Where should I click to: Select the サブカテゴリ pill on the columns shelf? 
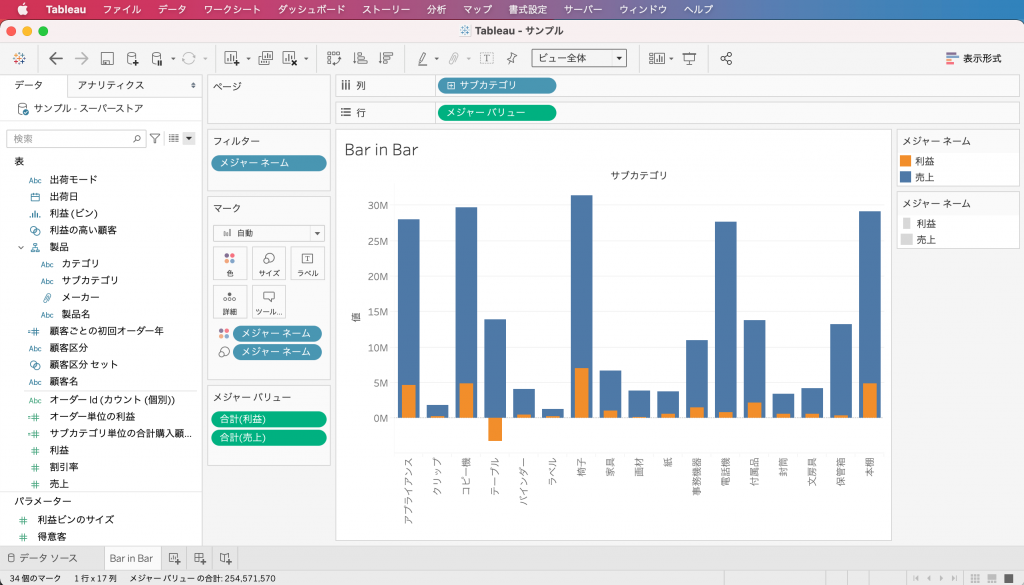(x=497, y=86)
